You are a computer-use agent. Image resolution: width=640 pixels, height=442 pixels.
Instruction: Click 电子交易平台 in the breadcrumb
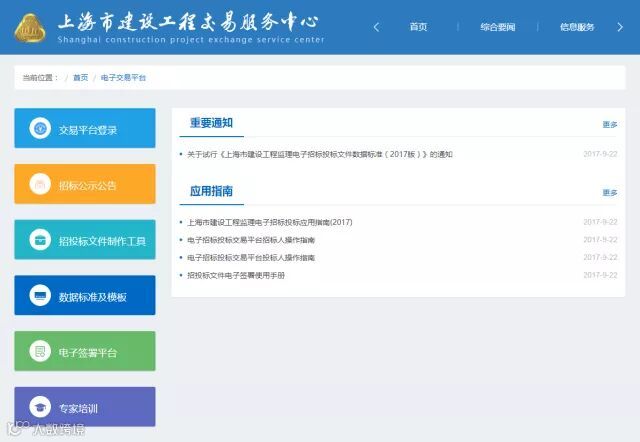click(x=123, y=78)
